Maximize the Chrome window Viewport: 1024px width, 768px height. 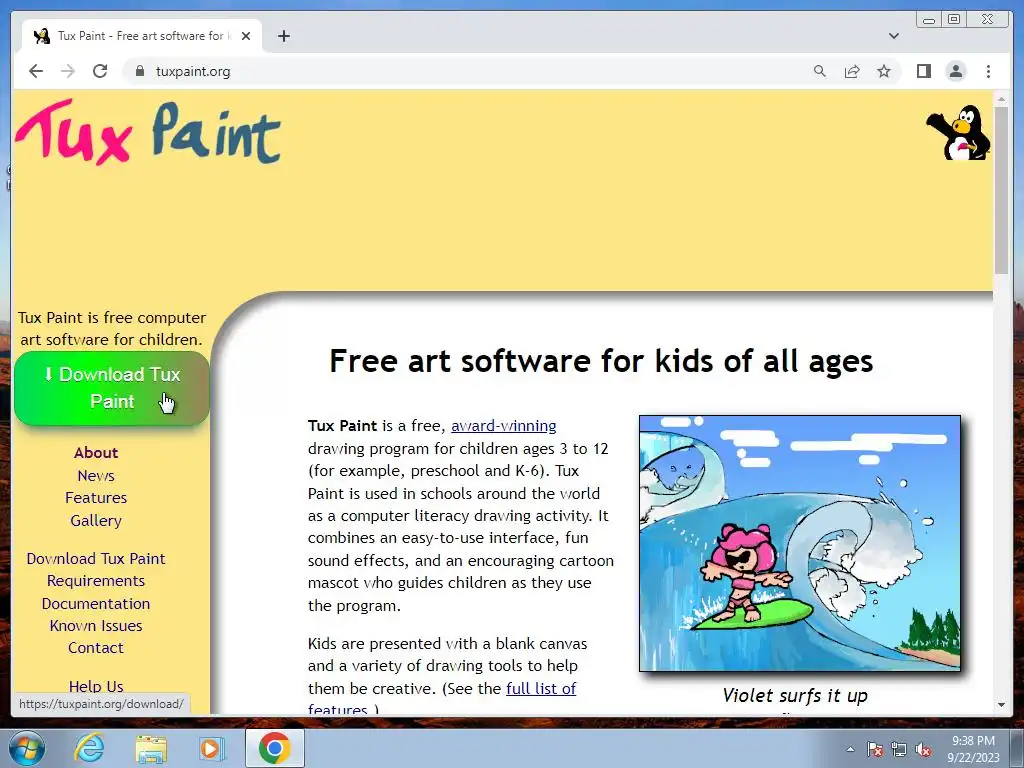point(953,20)
